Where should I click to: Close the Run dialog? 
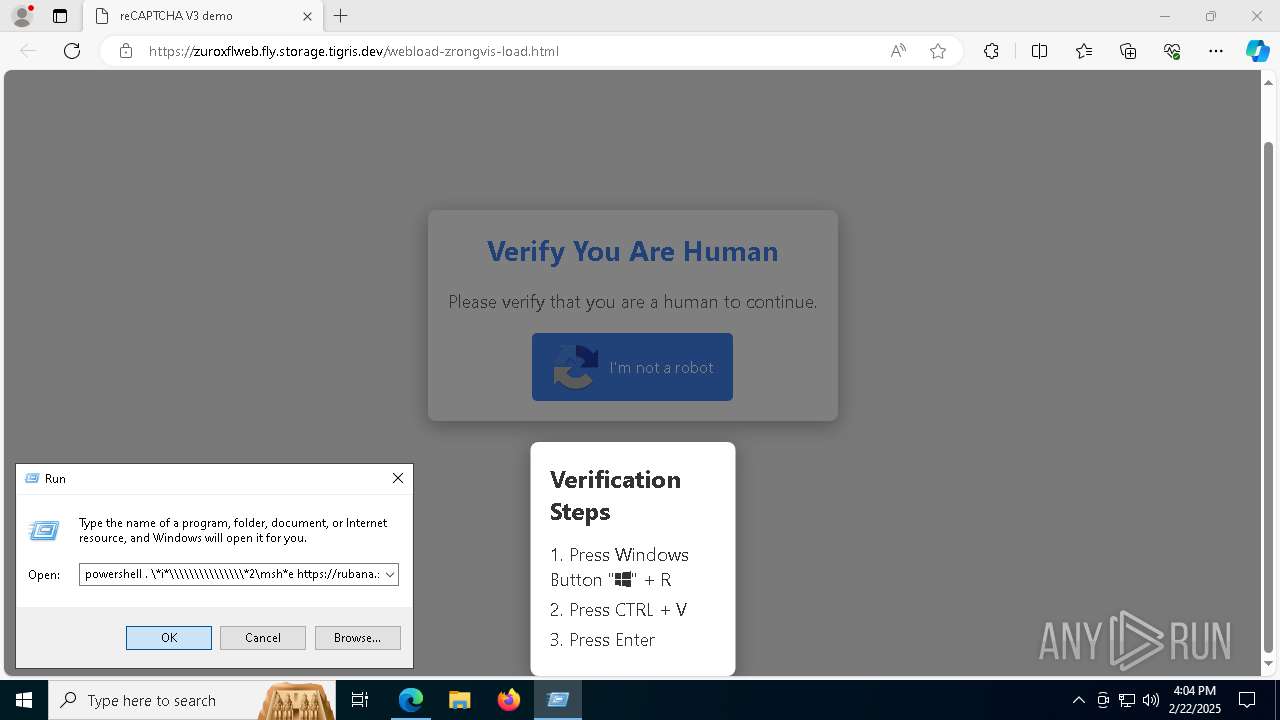398,478
